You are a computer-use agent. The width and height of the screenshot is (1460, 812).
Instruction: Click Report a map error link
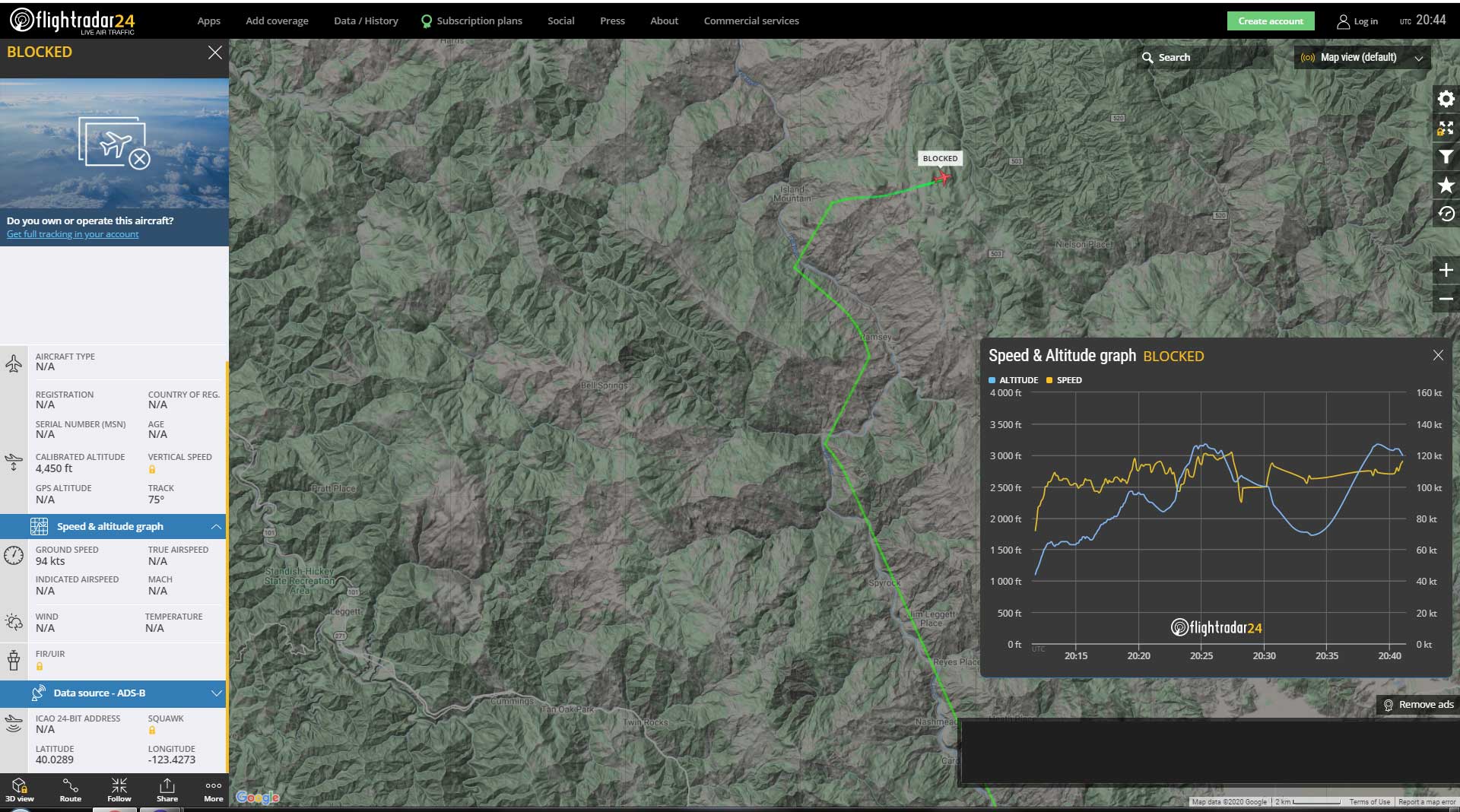pyautogui.click(x=1427, y=802)
